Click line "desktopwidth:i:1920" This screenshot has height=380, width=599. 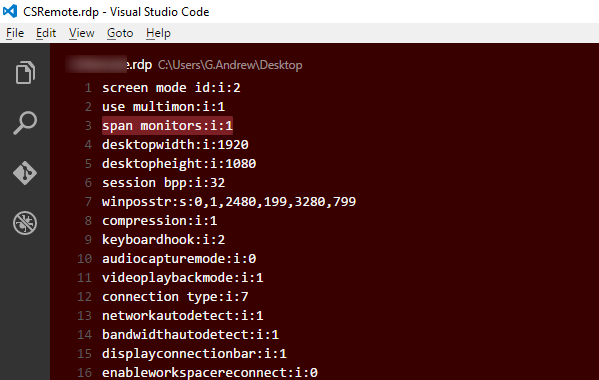point(175,145)
